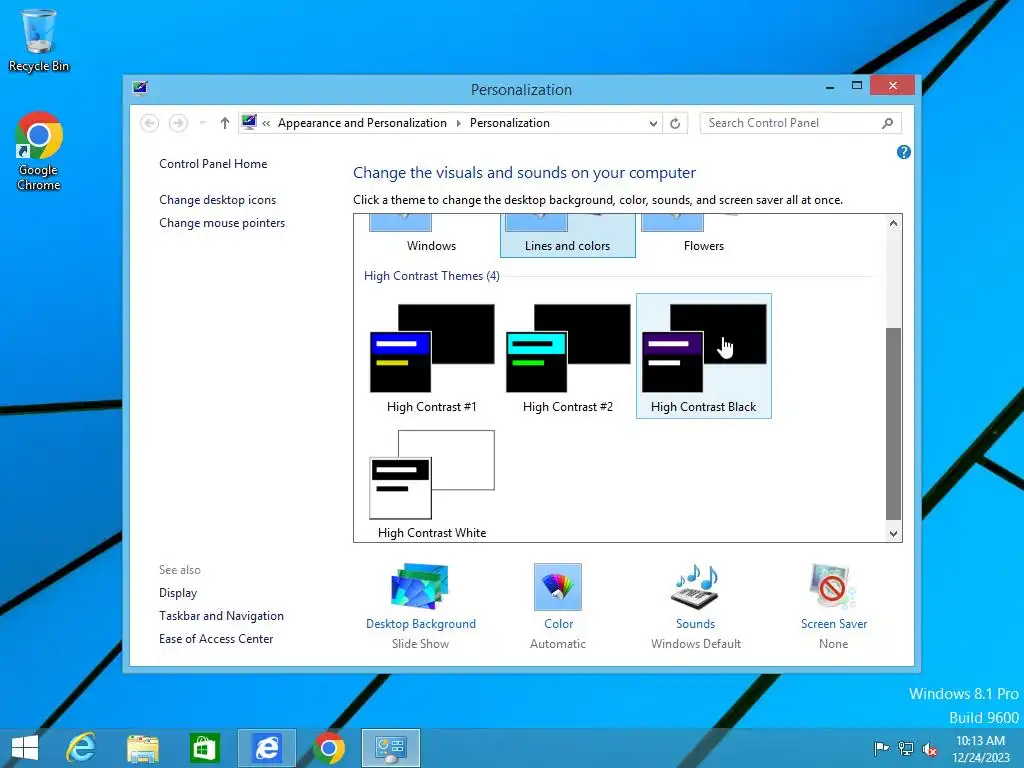The width and height of the screenshot is (1024, 768).
Task: Open Display under See also
Action: pyautogui.click(x=178, y=593)
